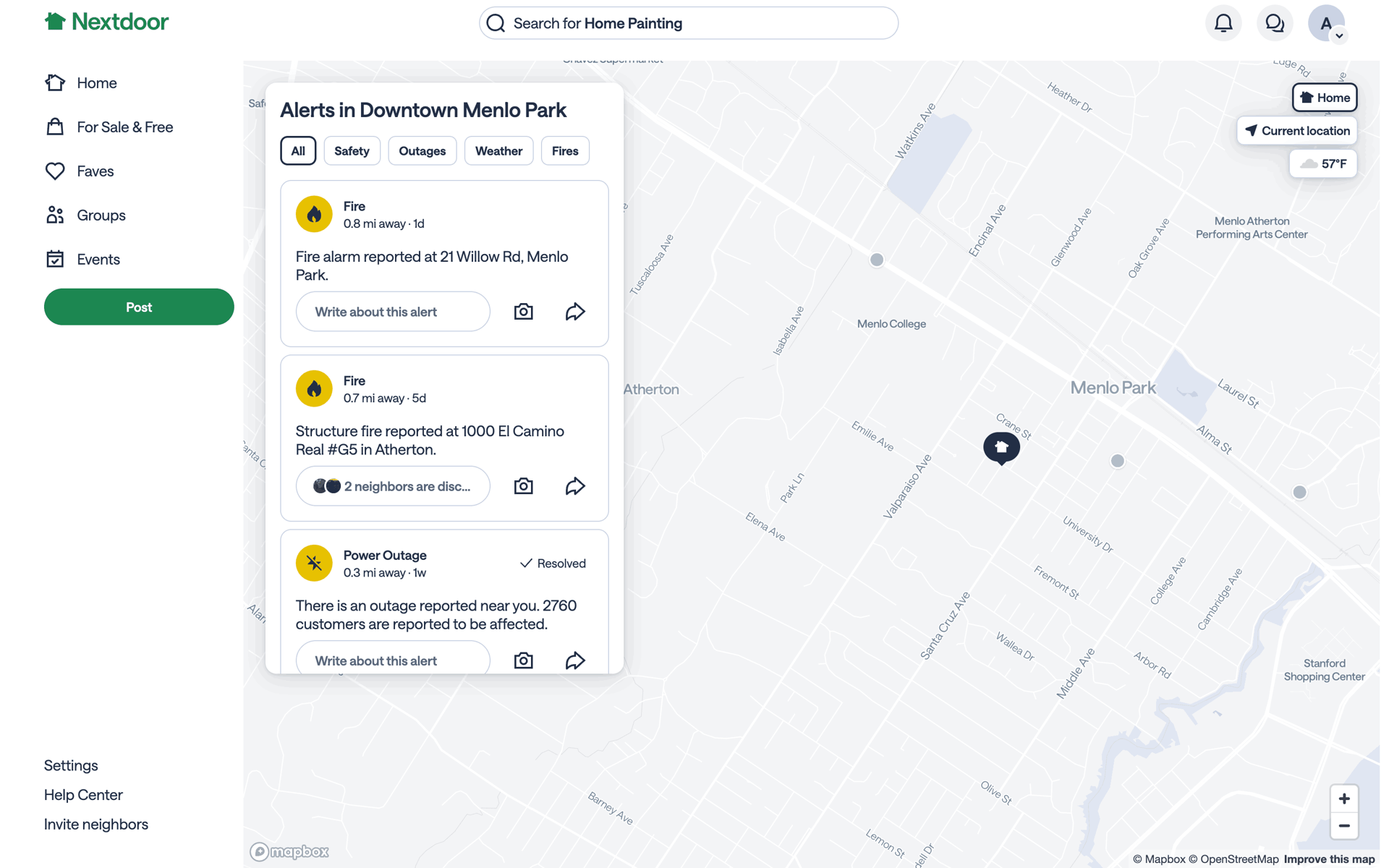Click fire icon of Willow Rd alert
The height and width of the screenshot is (868, 1389).
coord(314,214)
